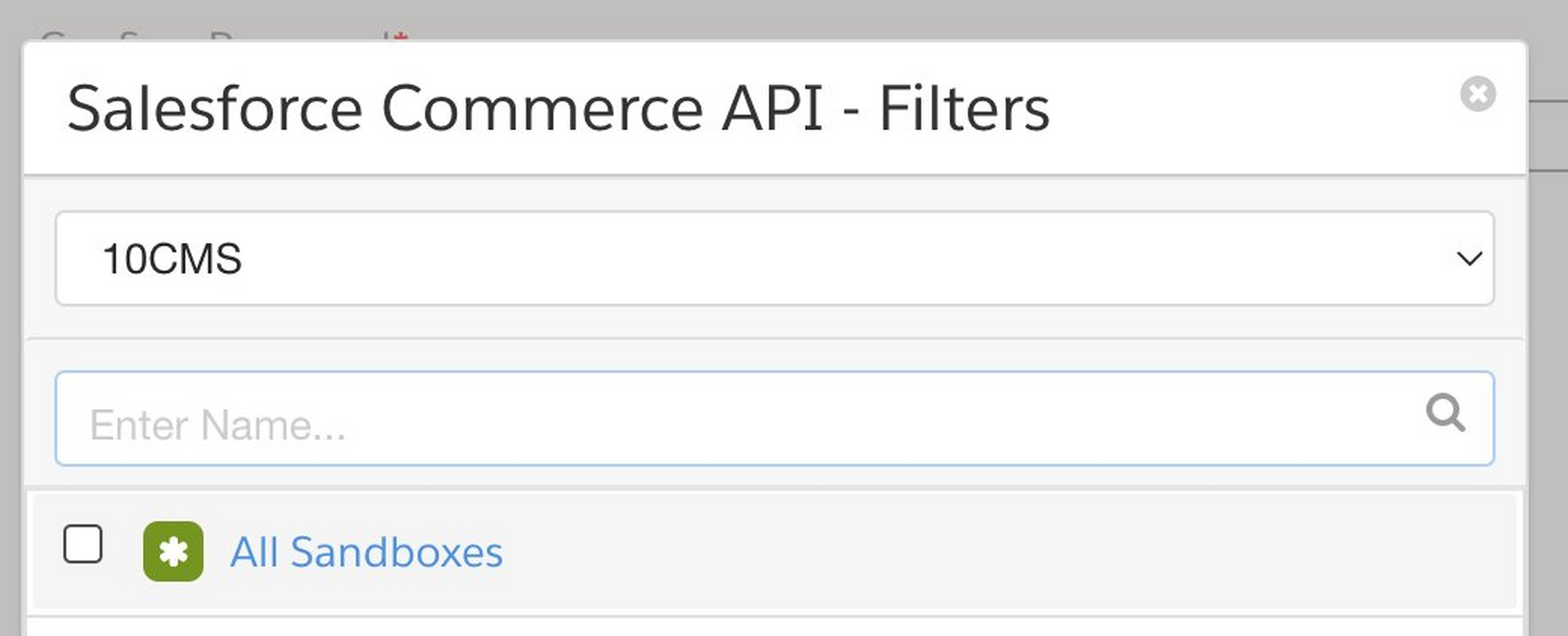Click the Enter Name search field
Screen dimensions: 1568x636
tap(774, 419)
